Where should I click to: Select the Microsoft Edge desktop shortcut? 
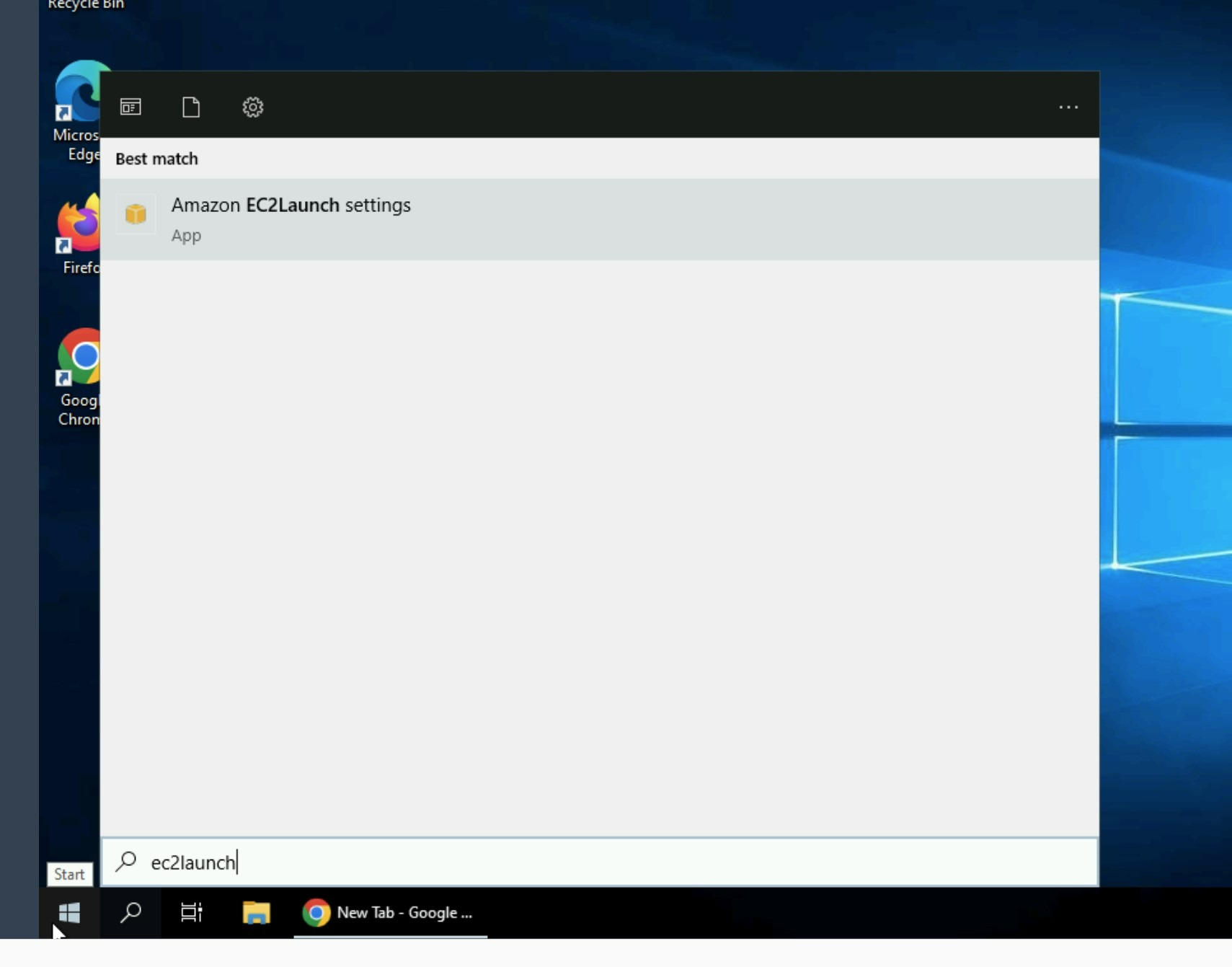point(77,112)
